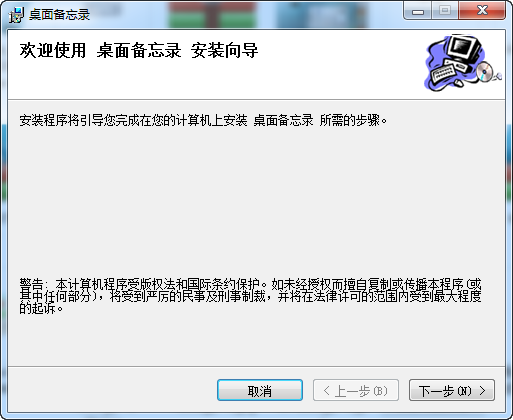The width and height of the screenshot is (513, 420).
Task: Click the empty title bar beside window title
Action: 247,15
